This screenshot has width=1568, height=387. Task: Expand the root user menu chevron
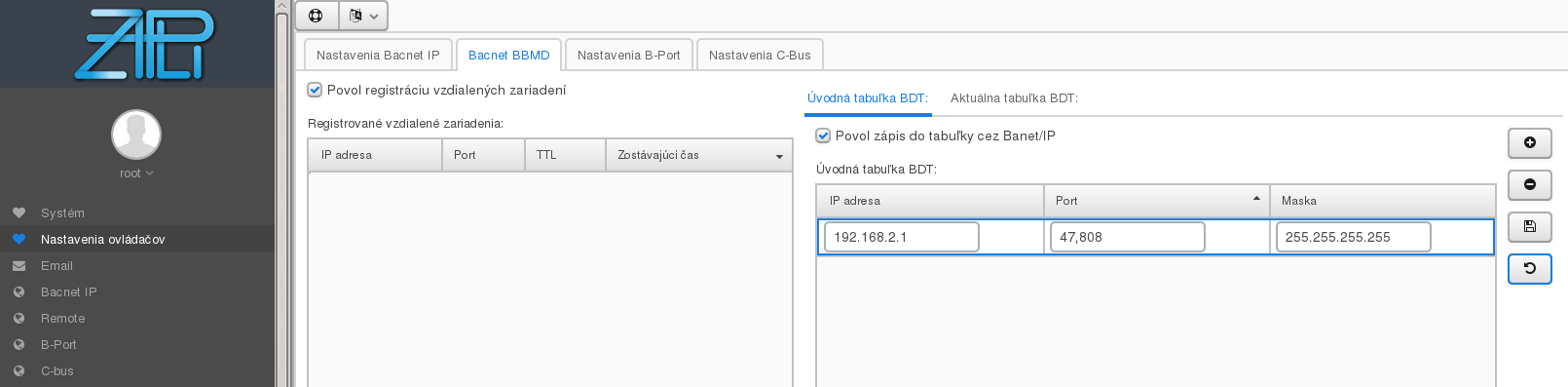[x=149, y=174]
